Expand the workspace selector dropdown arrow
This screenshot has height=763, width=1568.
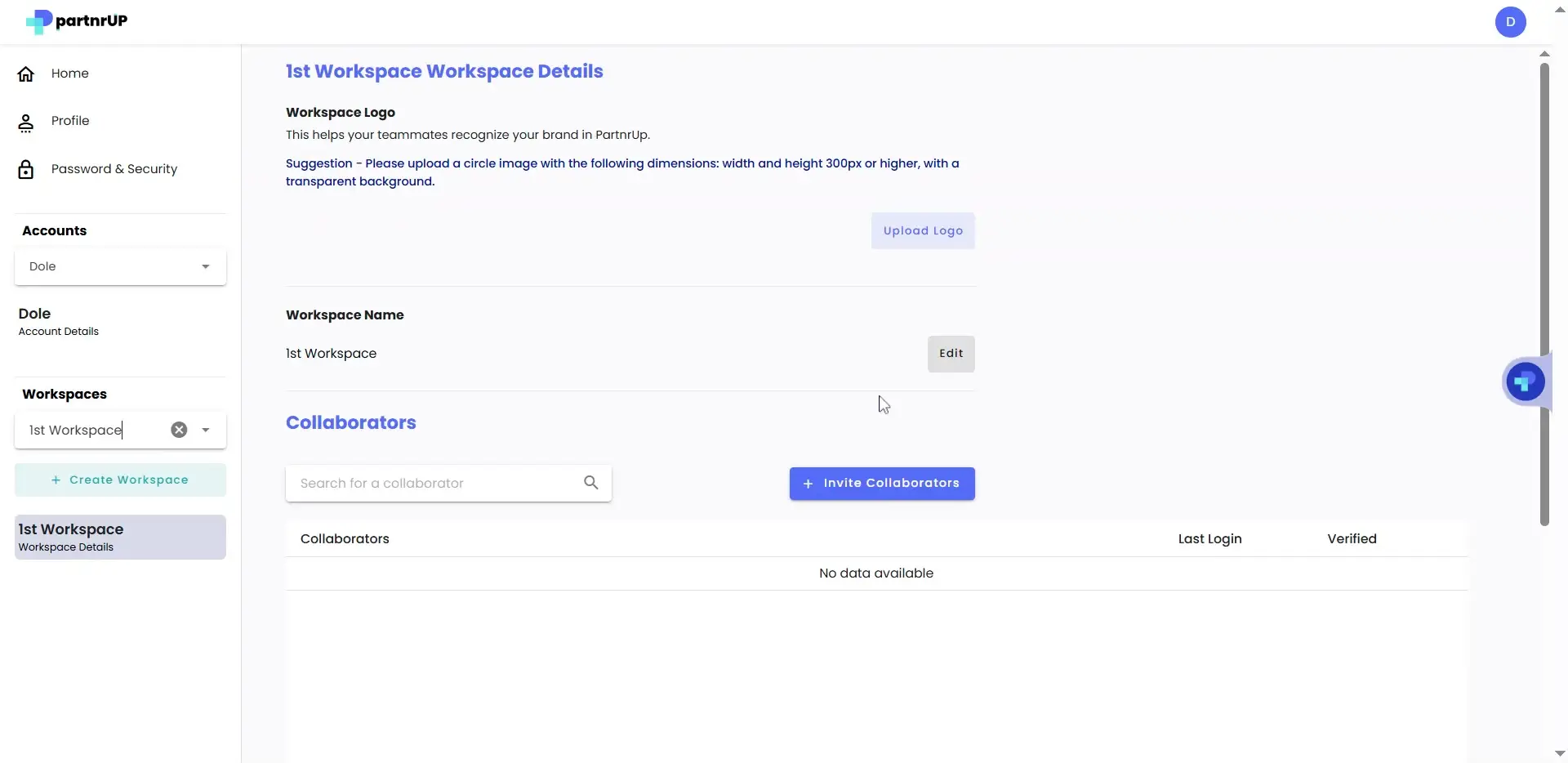[206, 430]
